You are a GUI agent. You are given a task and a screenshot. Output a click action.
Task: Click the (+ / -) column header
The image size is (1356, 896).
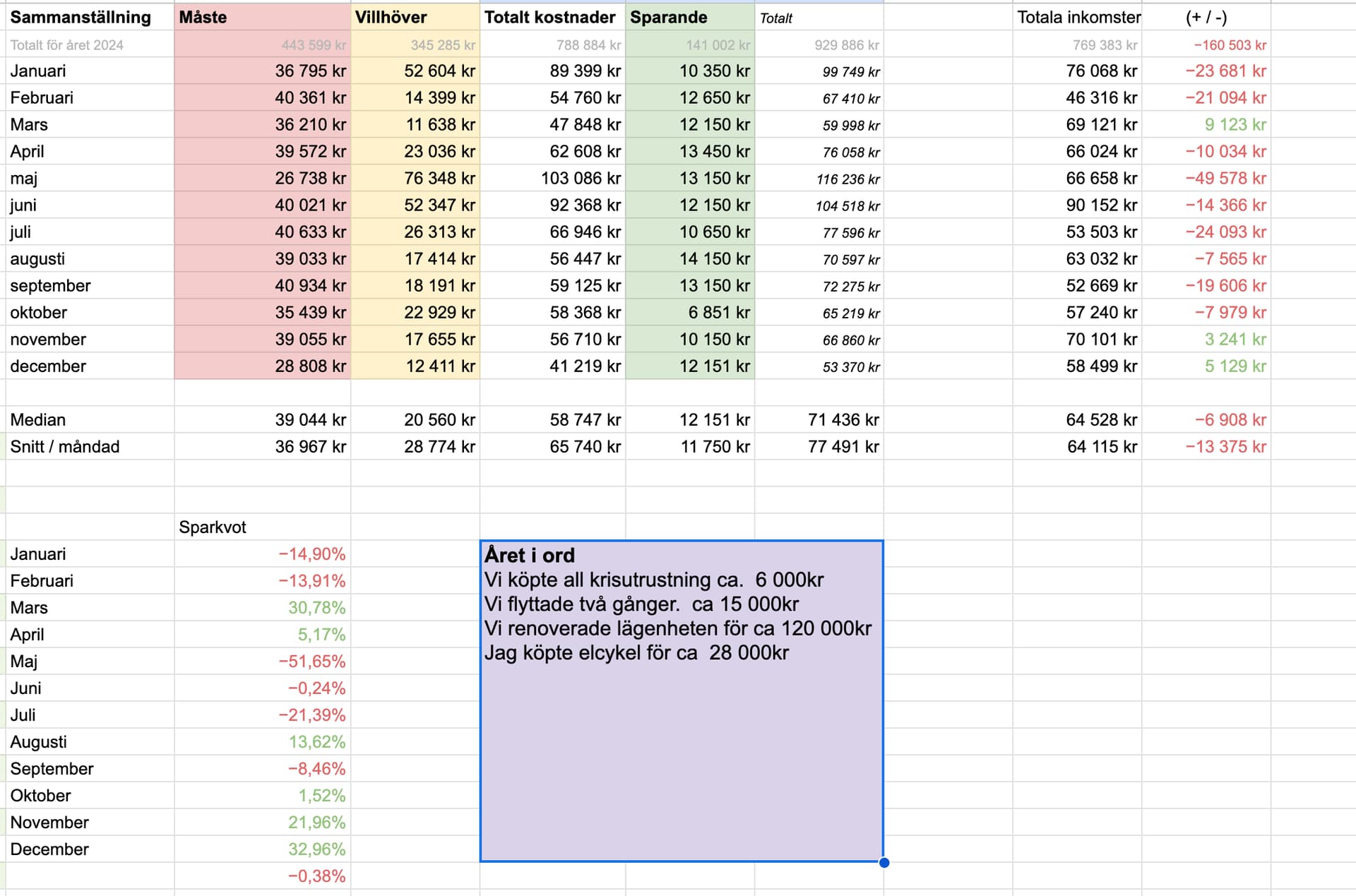tap(1206, 18)
